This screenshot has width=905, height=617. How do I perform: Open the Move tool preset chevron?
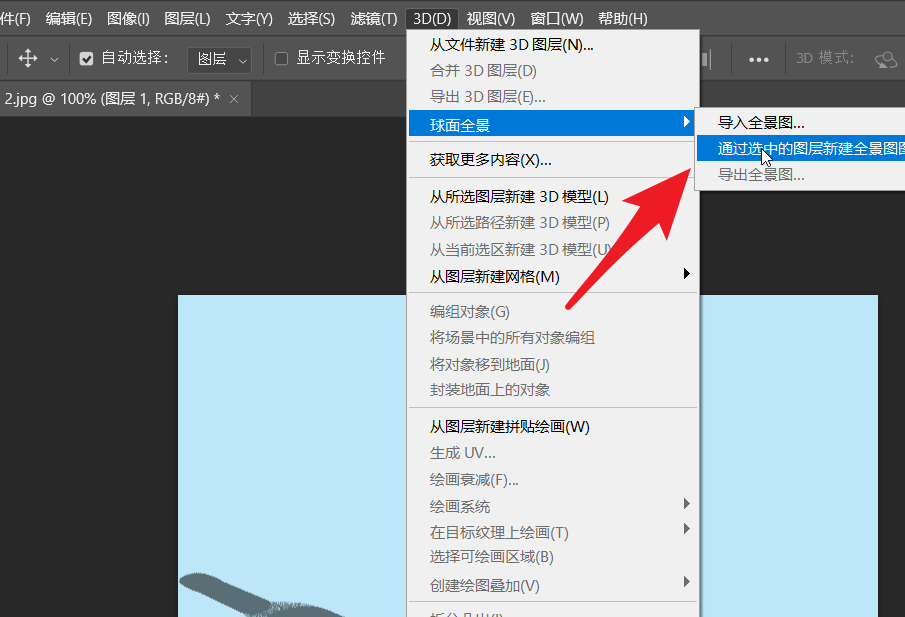point(54,59)
